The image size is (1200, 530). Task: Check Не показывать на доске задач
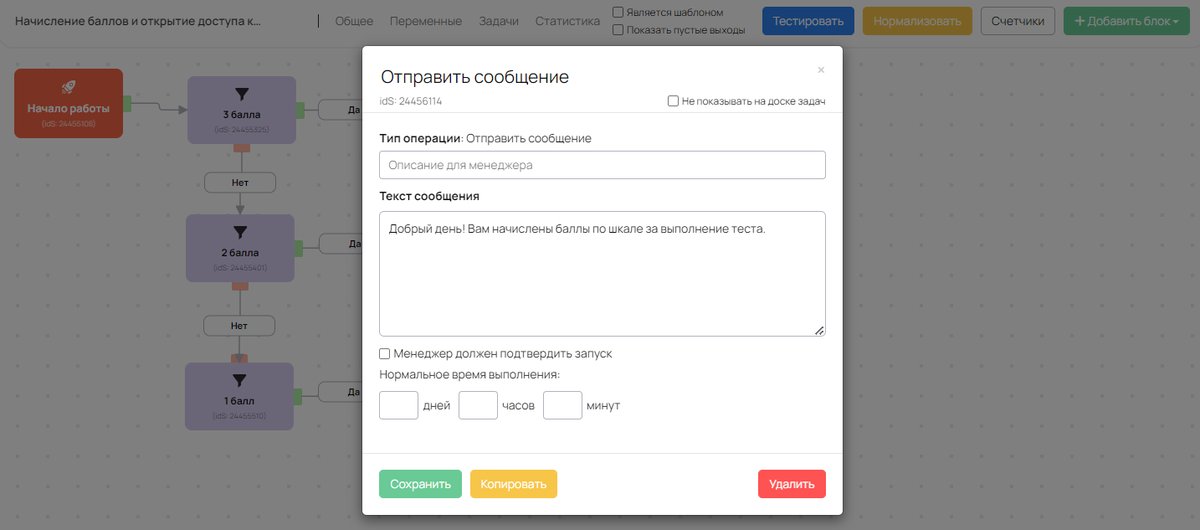tap(674, 101)
